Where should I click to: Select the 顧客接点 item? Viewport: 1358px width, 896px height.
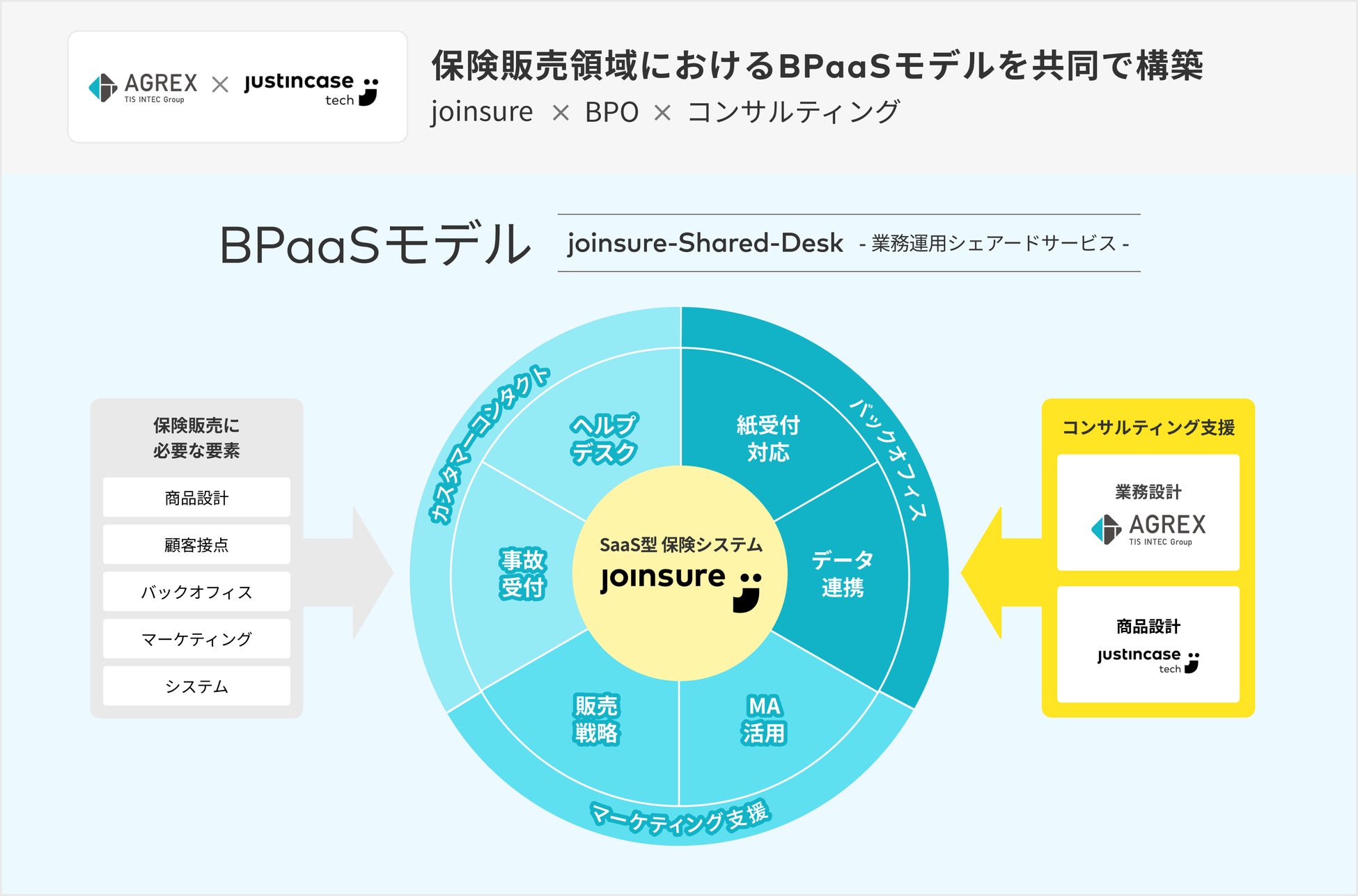[x=196, y=544]
